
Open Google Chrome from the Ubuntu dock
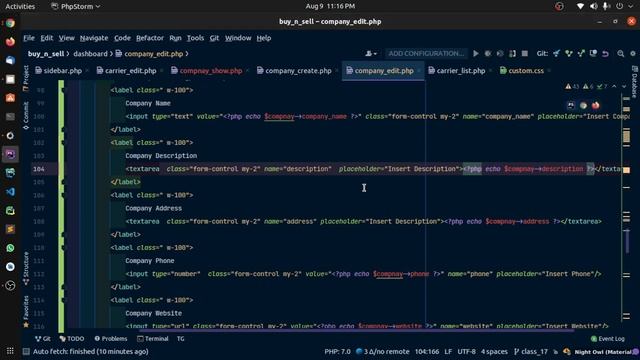[x=10, y=23]
